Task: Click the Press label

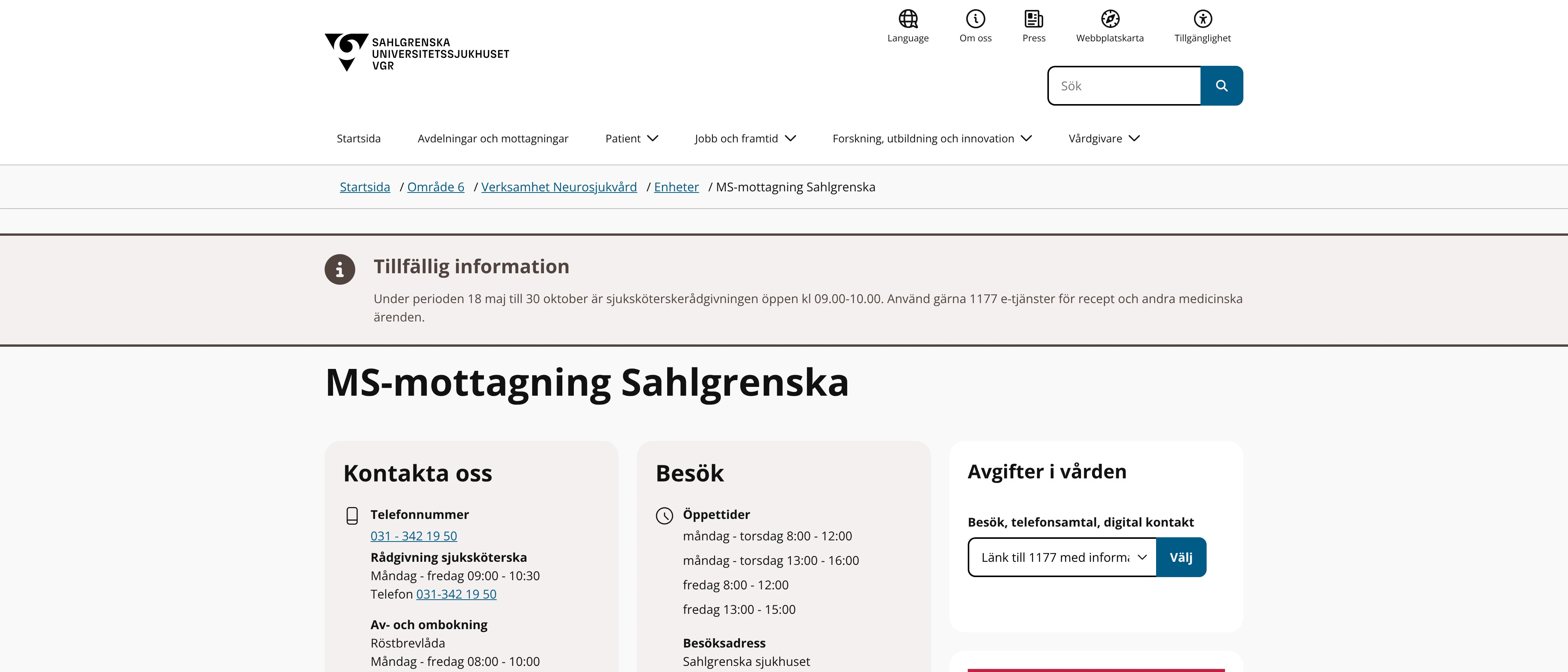Action: coord(1034,38)
